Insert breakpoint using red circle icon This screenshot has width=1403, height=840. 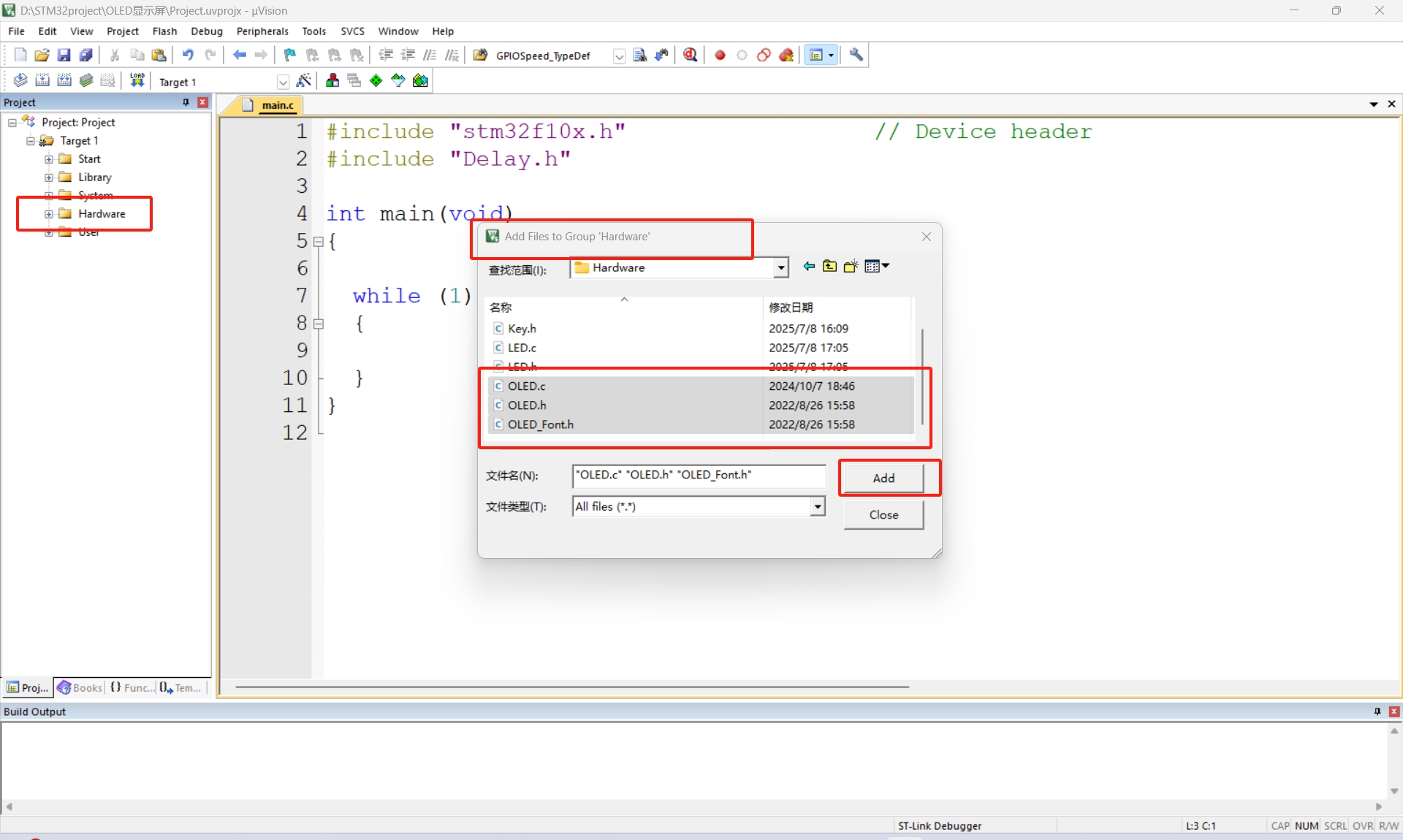[x=720, y=56]
